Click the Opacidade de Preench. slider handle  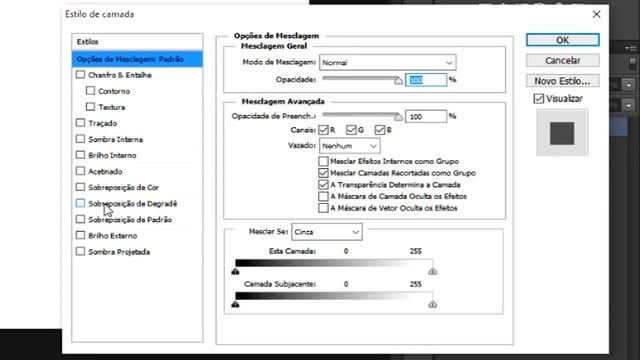pos(398,117)
